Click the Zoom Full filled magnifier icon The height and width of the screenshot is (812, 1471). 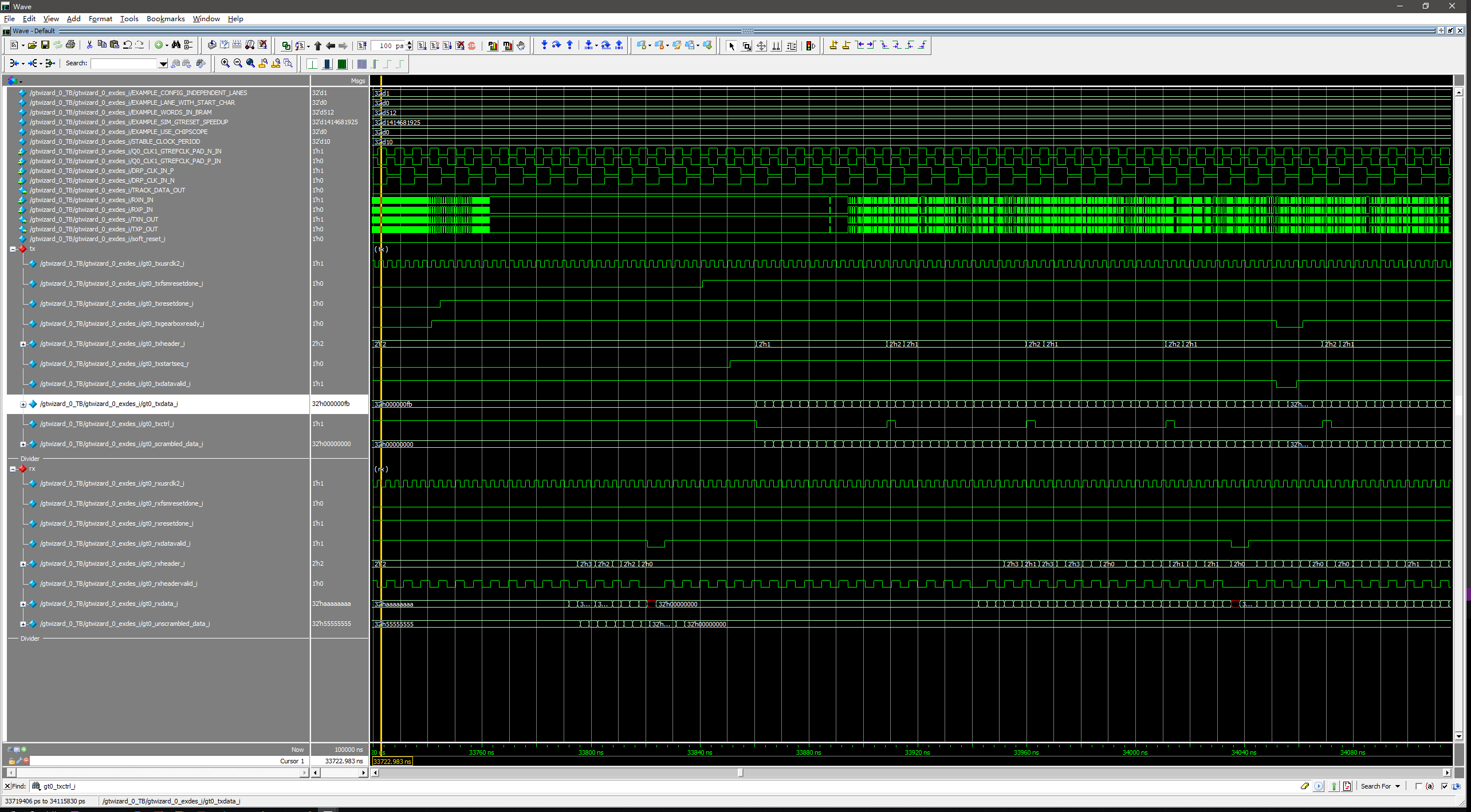250,64
